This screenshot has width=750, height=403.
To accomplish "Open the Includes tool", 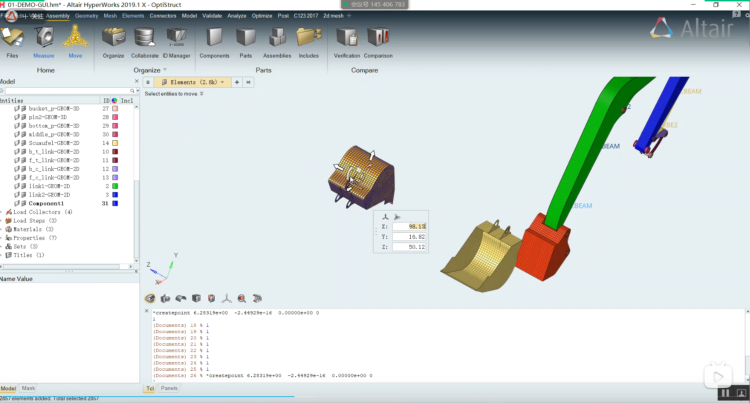I will tap(308, 38).
